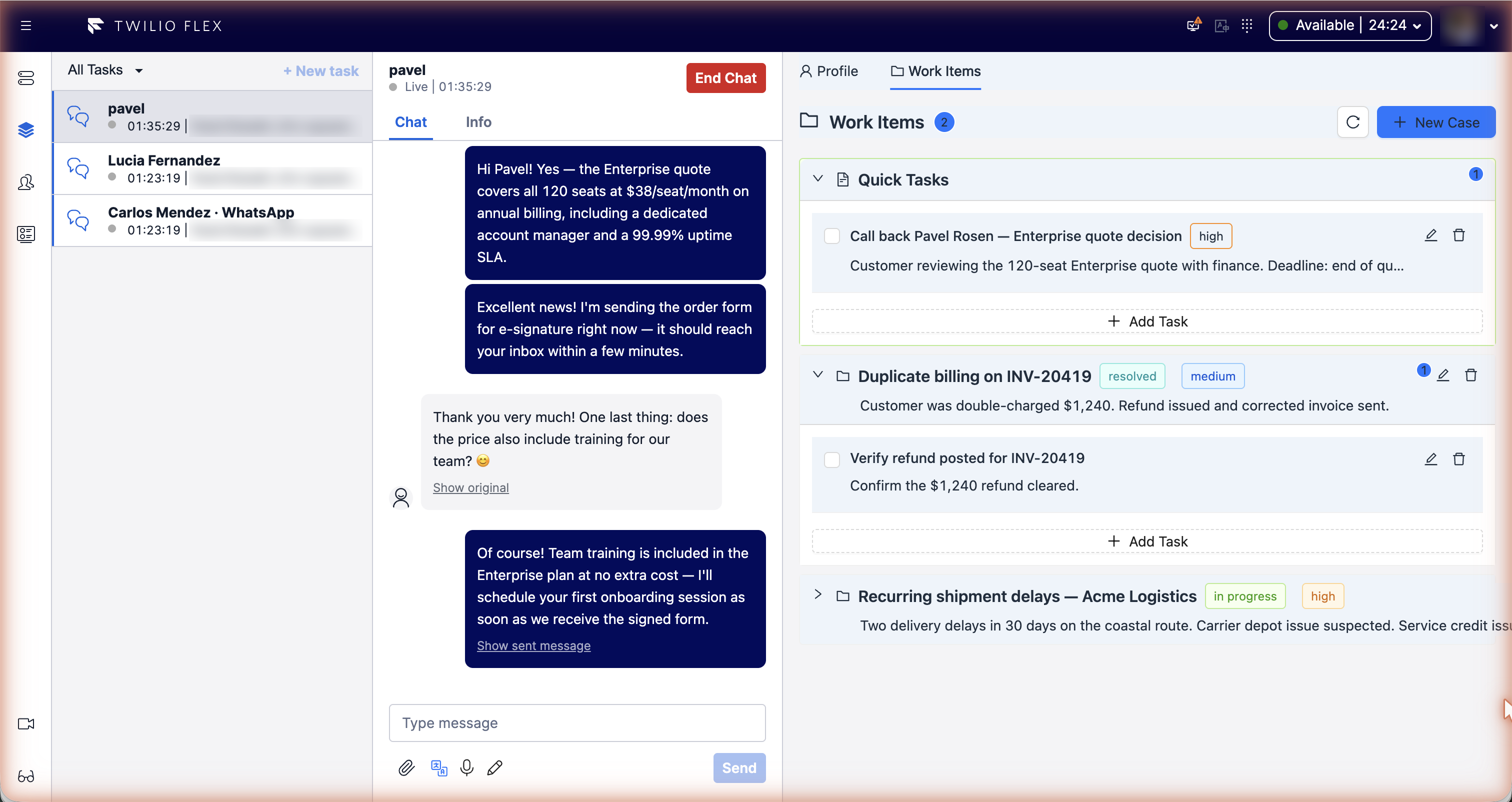1512x802 pixels.
Task: Open the Available status dropdown
Action: 1350,26
